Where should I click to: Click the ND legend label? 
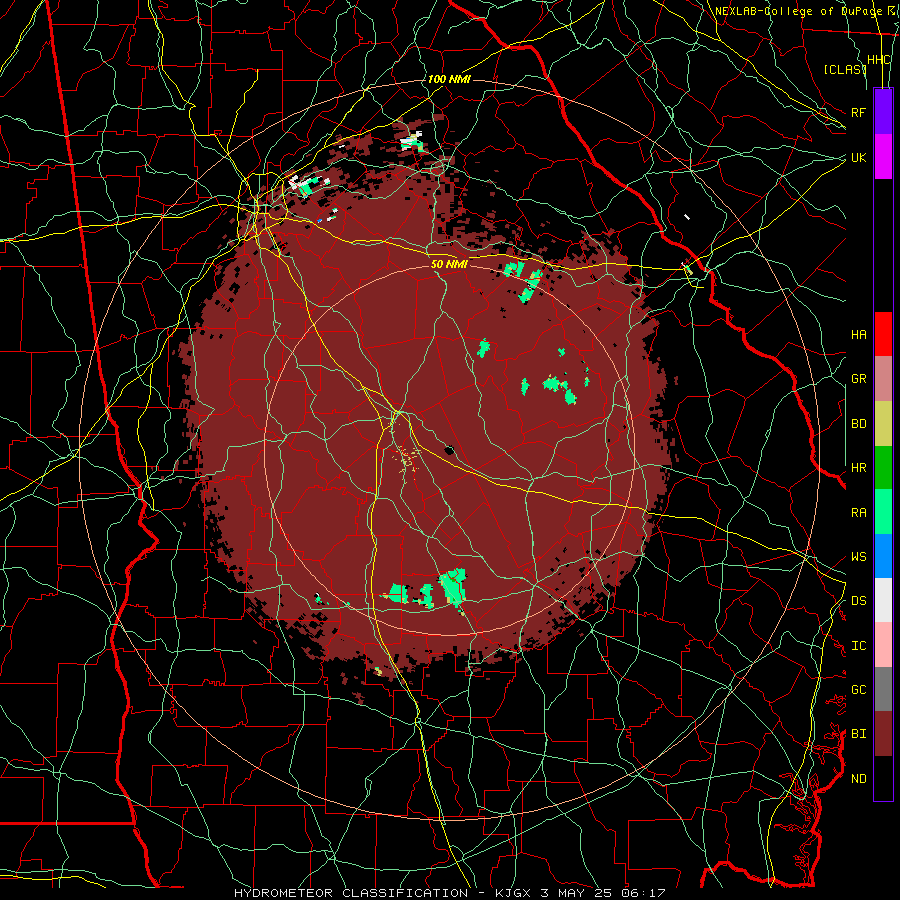(858, 779)
